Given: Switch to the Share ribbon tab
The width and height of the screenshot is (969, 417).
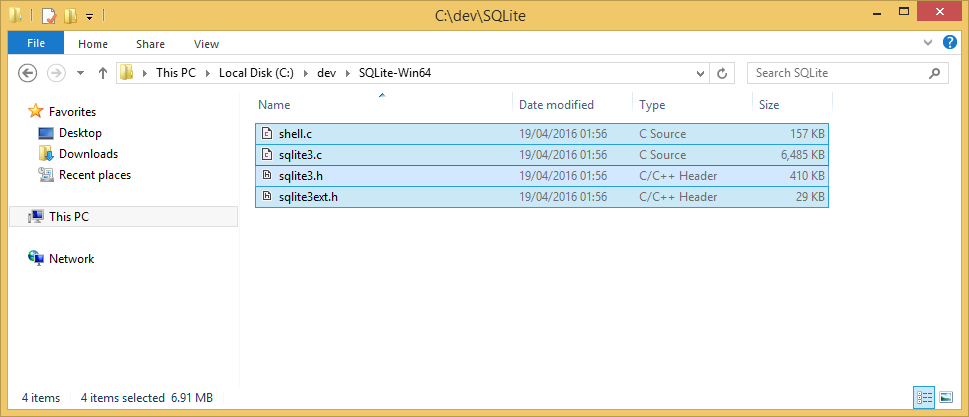Looking at the screenshot, I should [150, 44].
